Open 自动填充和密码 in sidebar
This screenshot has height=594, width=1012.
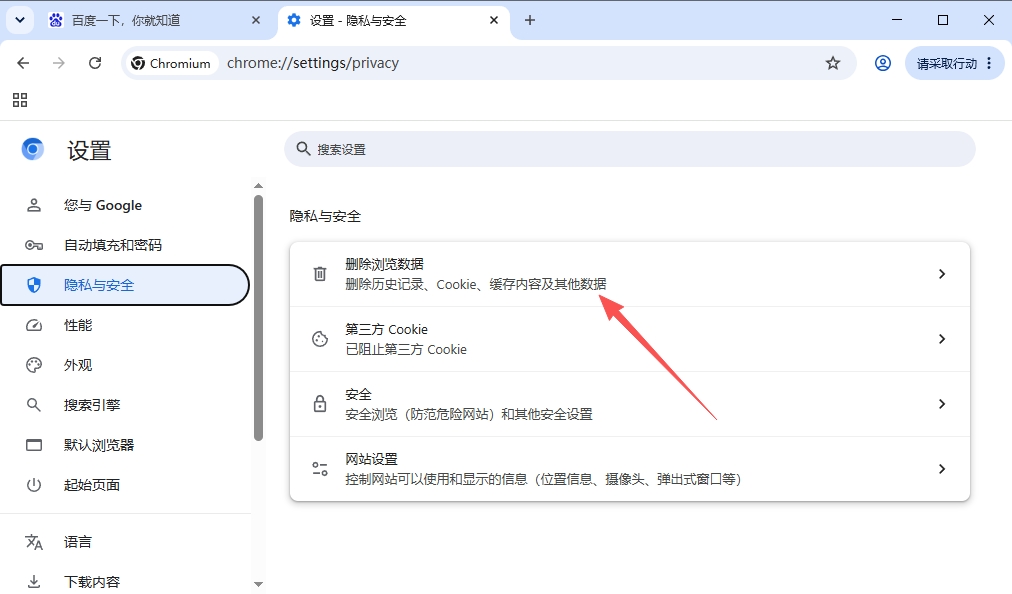[x=125, y=245]
